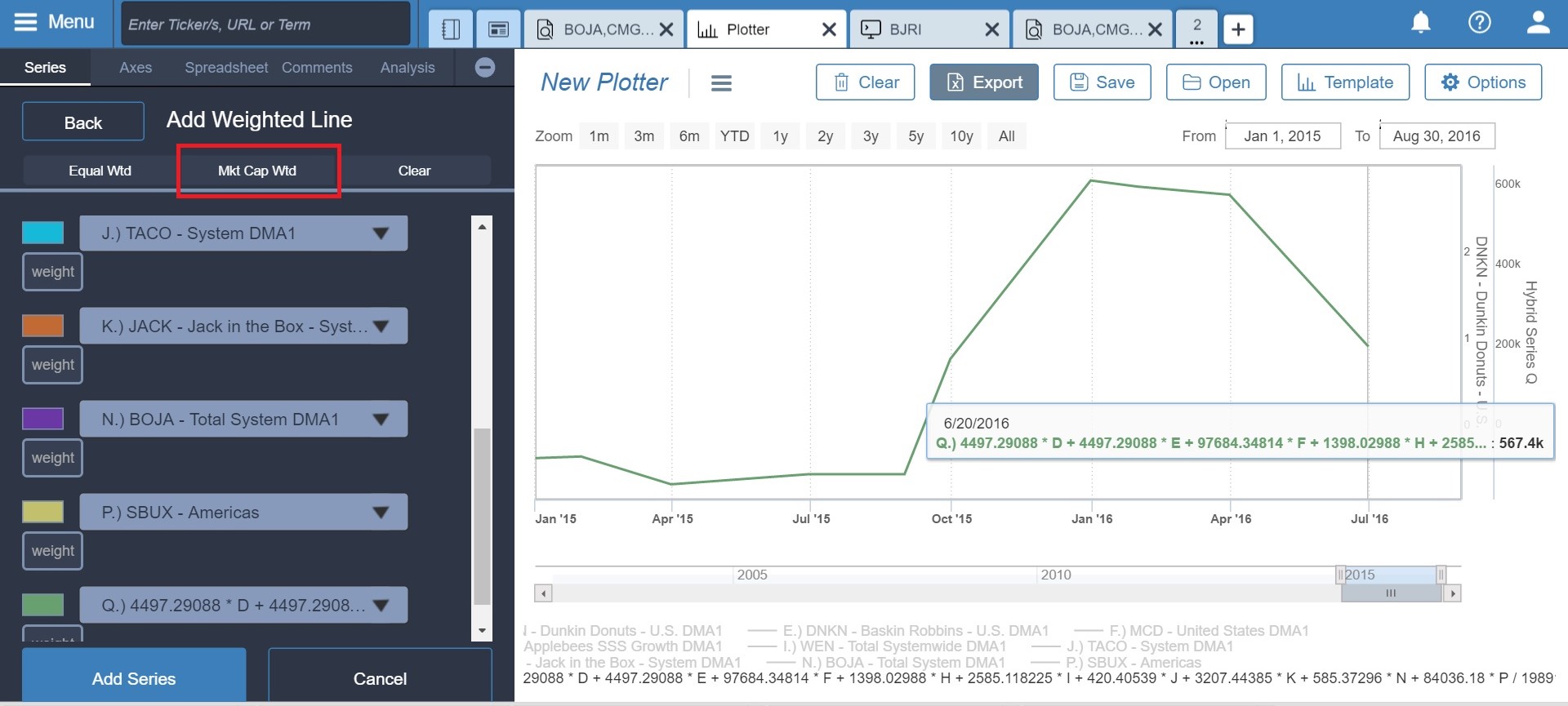Image resolution: width=1568 pixels, height=706 pixels.
Task: Click the notifications bell icon
Action: 1421,23
